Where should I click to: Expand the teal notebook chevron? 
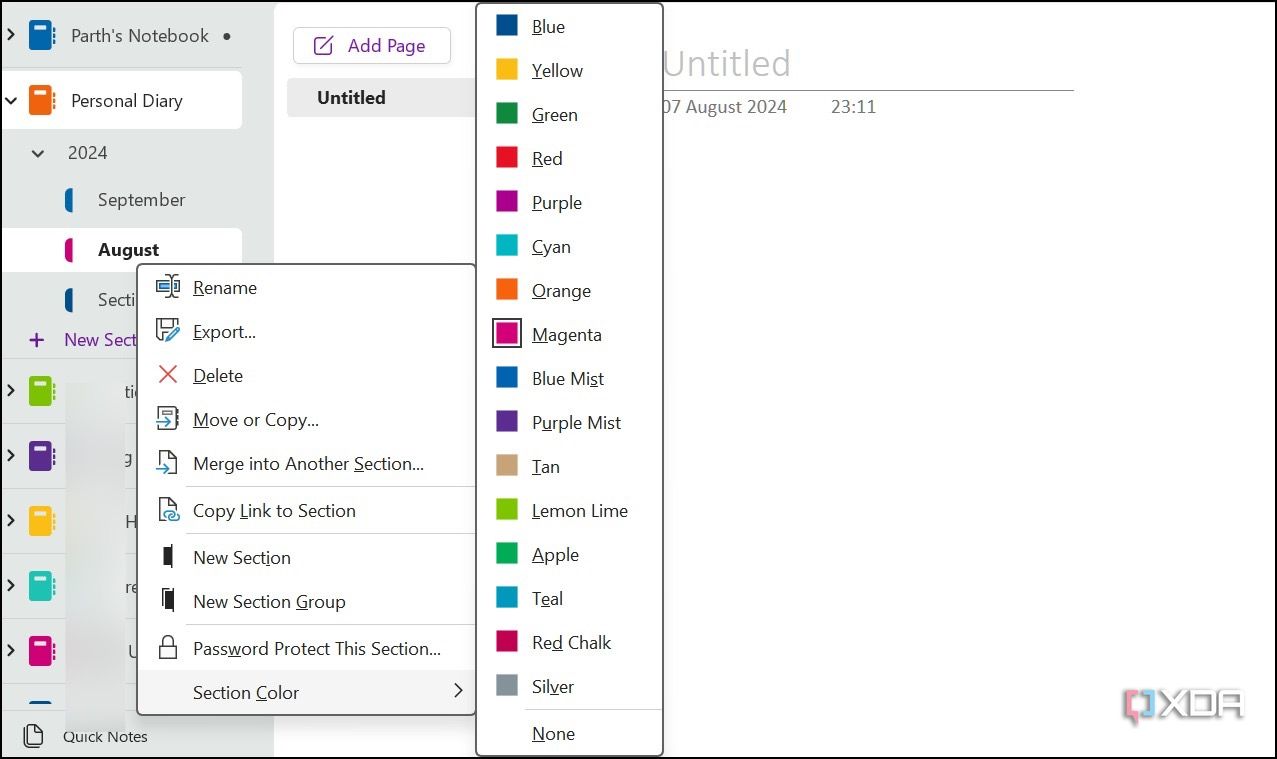coord(10,586)
